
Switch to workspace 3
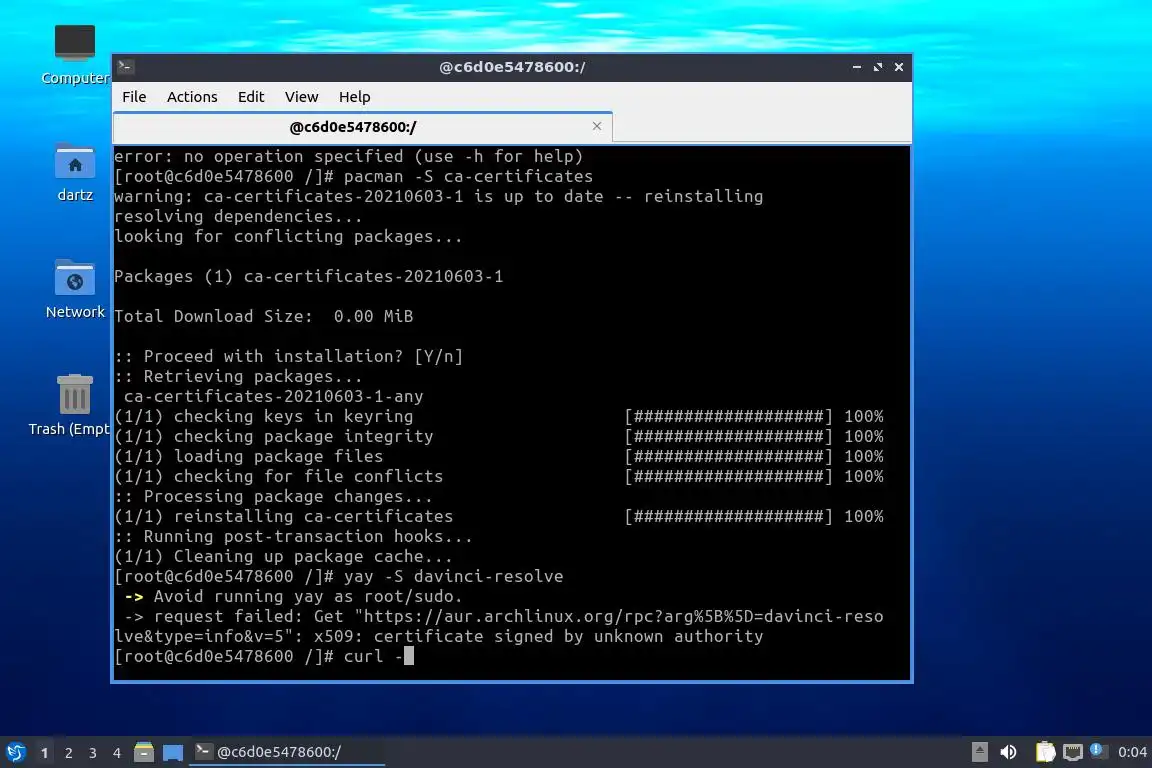[93, 753]
